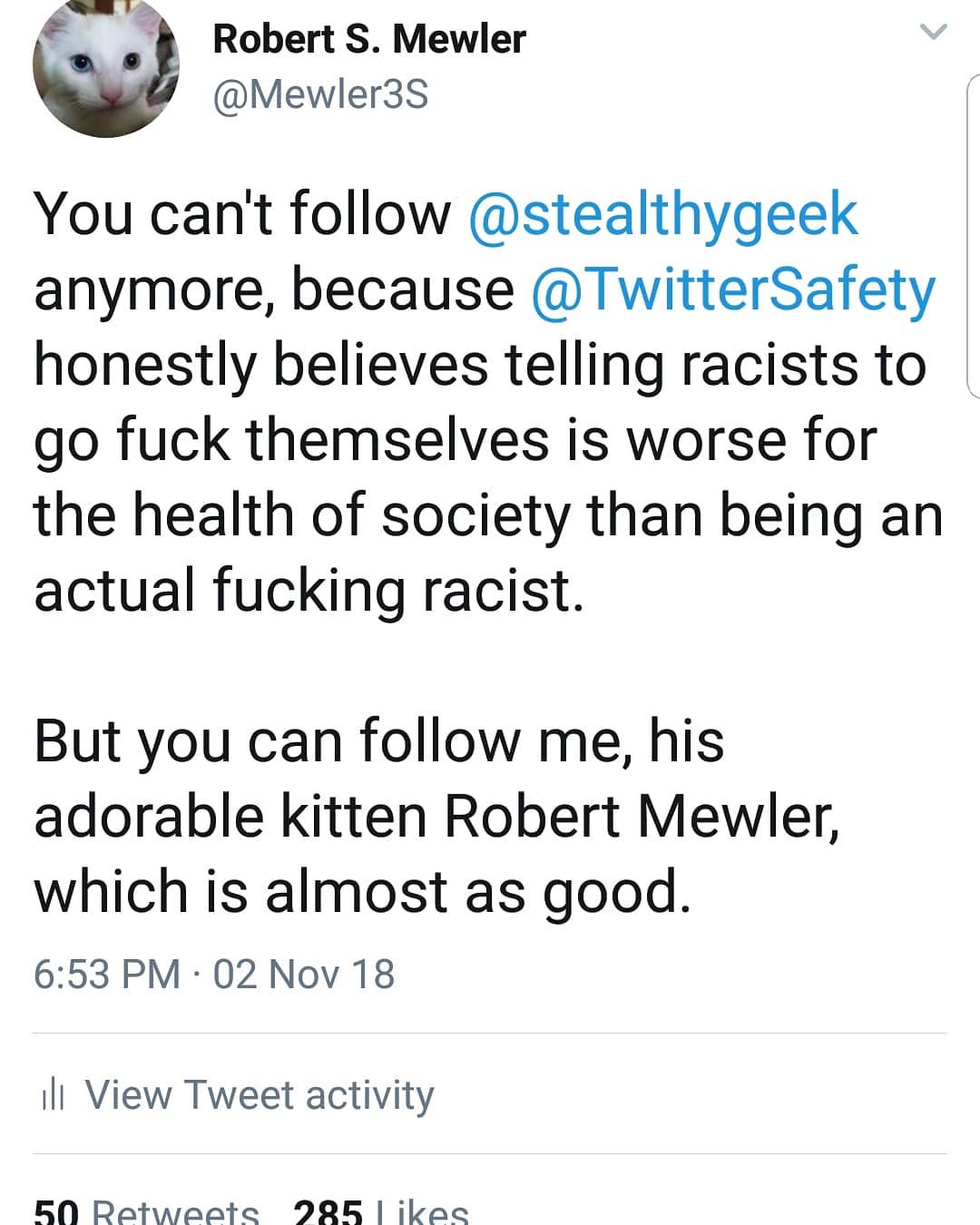Open Robert S. Mewler's profile name
Image resolution: width=980 pixels, height=1225 pixels.
click(x=368, y=39)
